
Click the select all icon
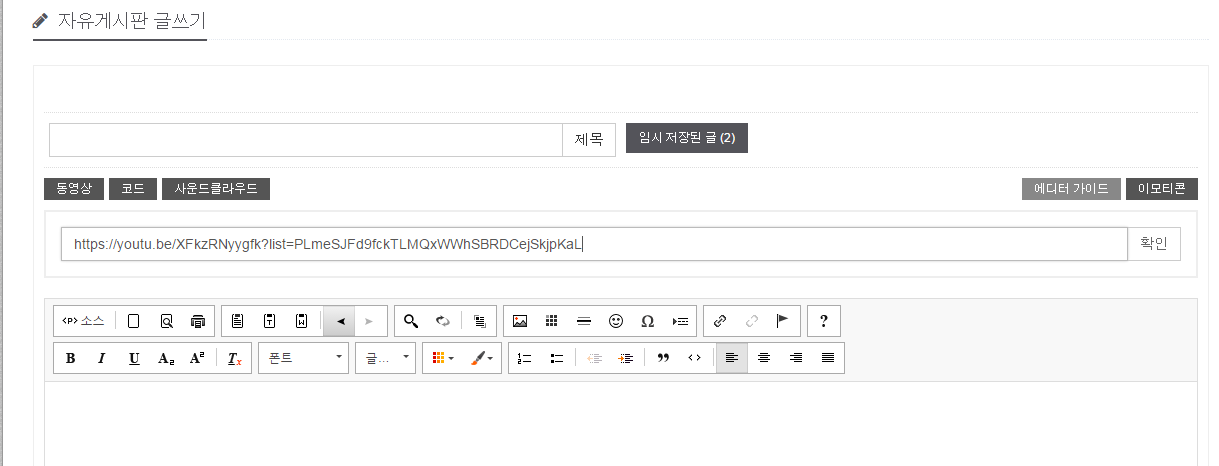(479, 321)
